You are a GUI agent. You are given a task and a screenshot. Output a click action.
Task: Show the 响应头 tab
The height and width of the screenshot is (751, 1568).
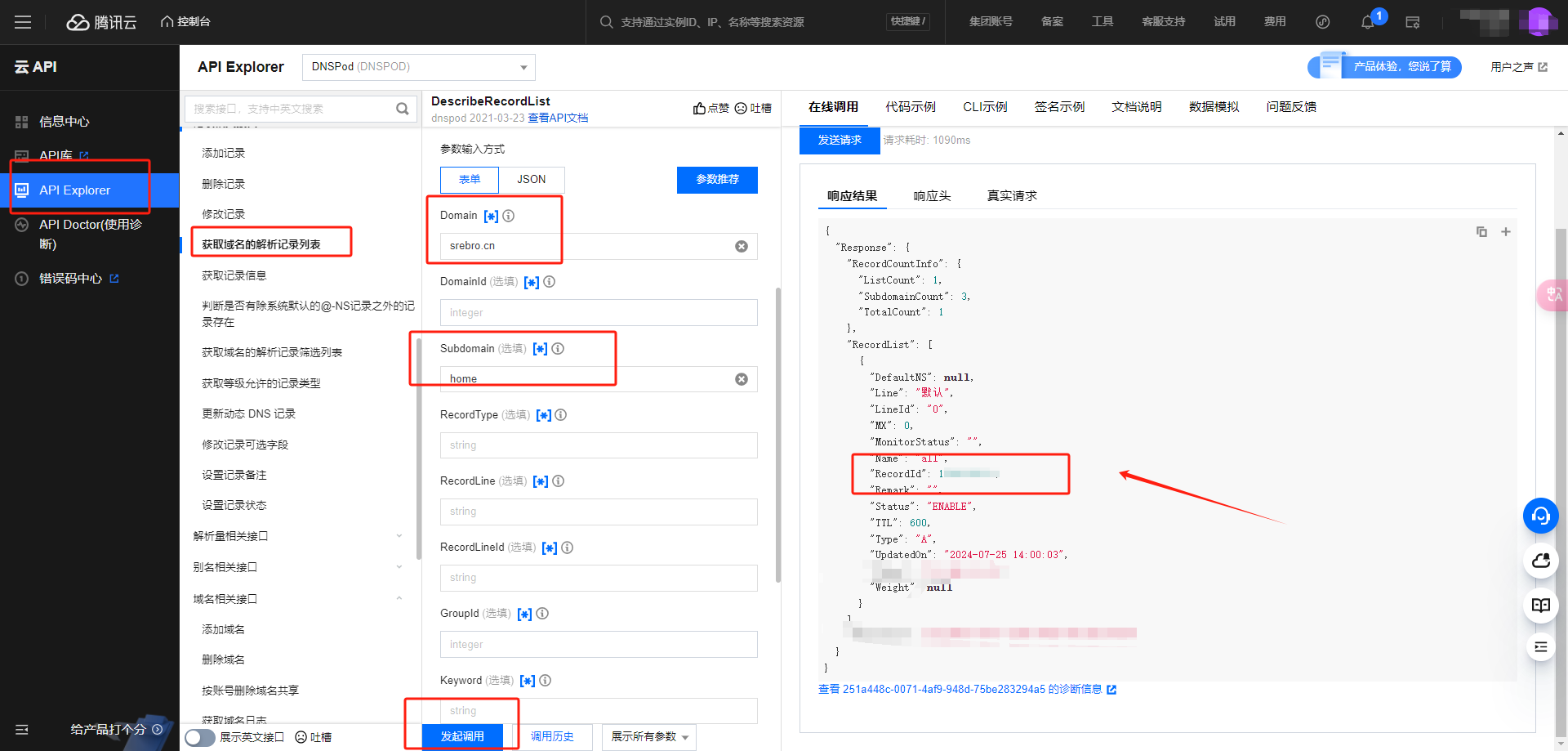pos(932,196)
